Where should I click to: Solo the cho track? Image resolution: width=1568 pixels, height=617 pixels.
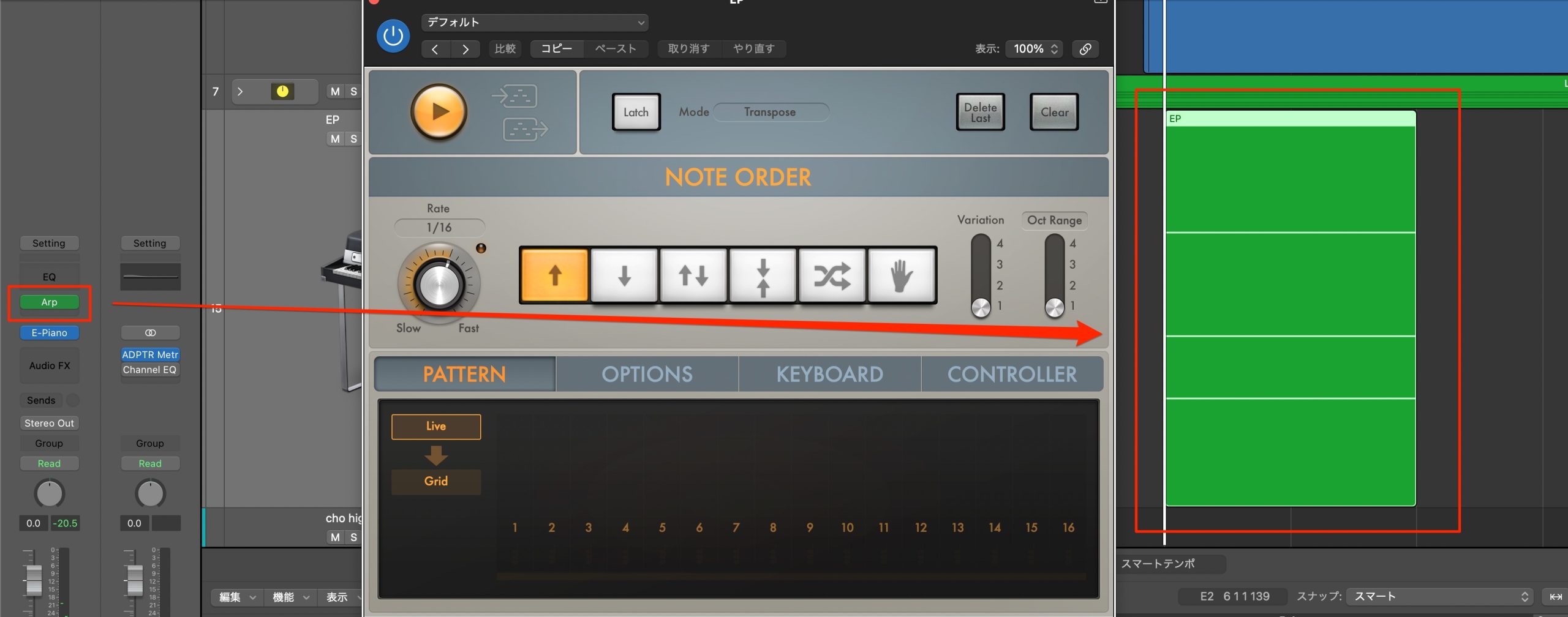353,537
